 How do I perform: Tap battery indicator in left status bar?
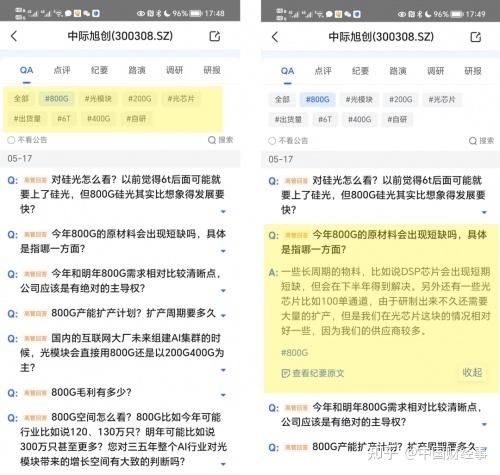196,13
